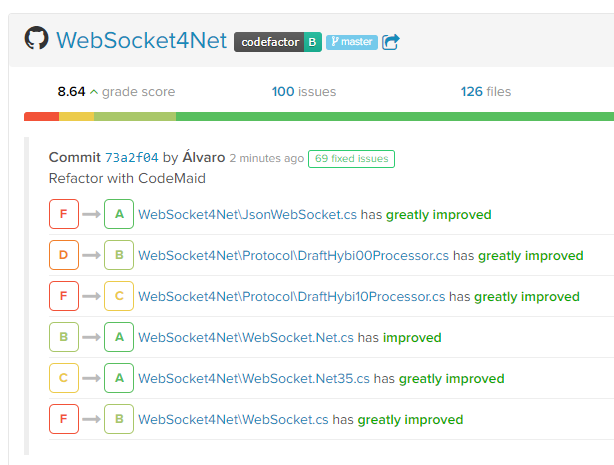Viewport: 614px width, 465px height.
Task: Click the yellow segment of grade bar
Action: (x=76, y=116)
